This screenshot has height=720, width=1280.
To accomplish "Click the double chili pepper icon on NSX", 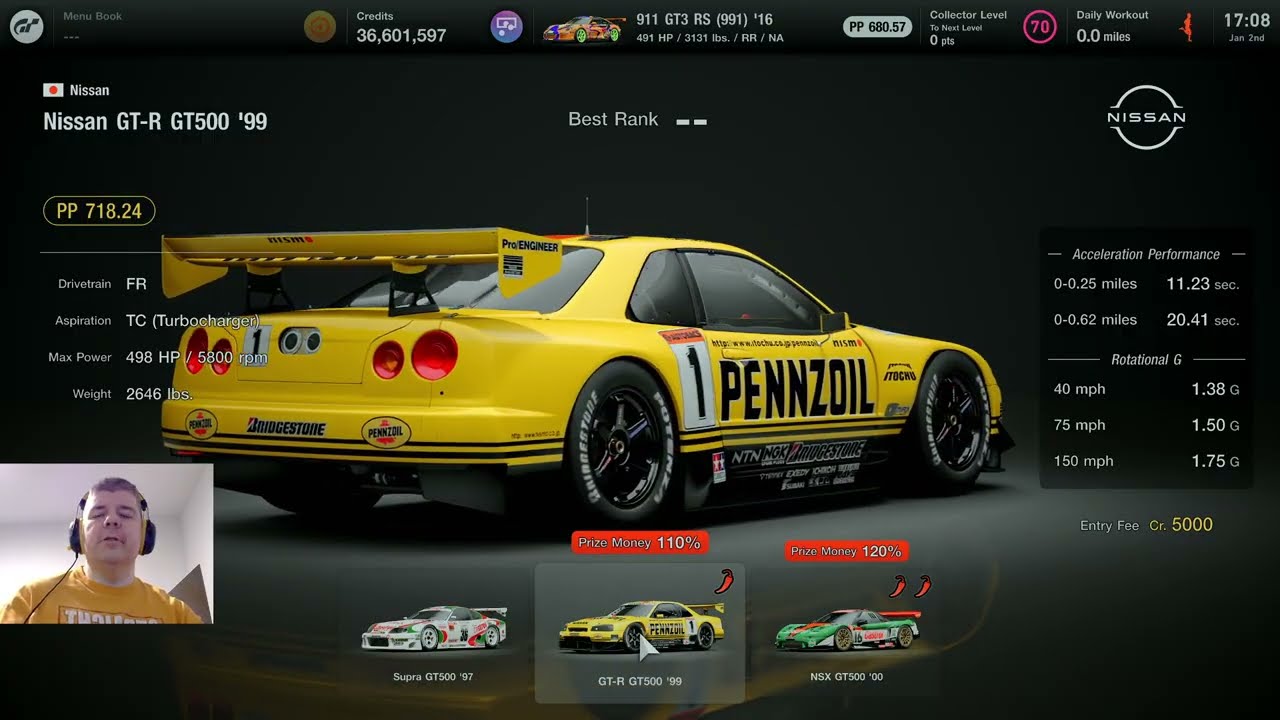I will coord(911,586).
